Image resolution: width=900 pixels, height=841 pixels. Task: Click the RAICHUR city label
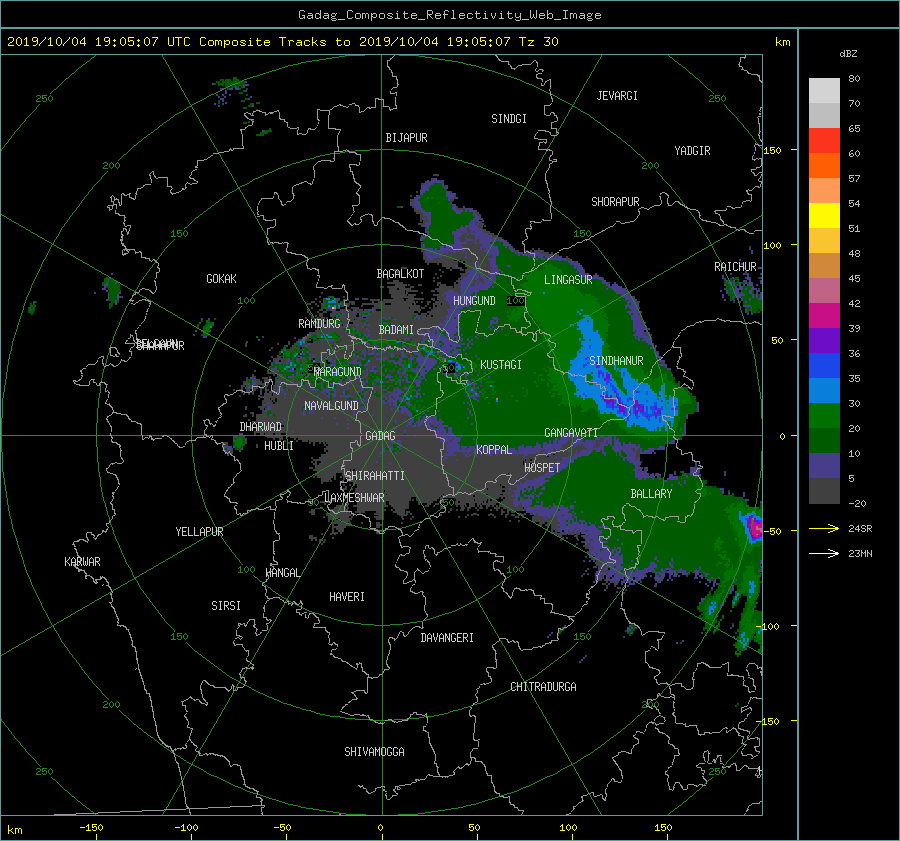pos(735,267)
